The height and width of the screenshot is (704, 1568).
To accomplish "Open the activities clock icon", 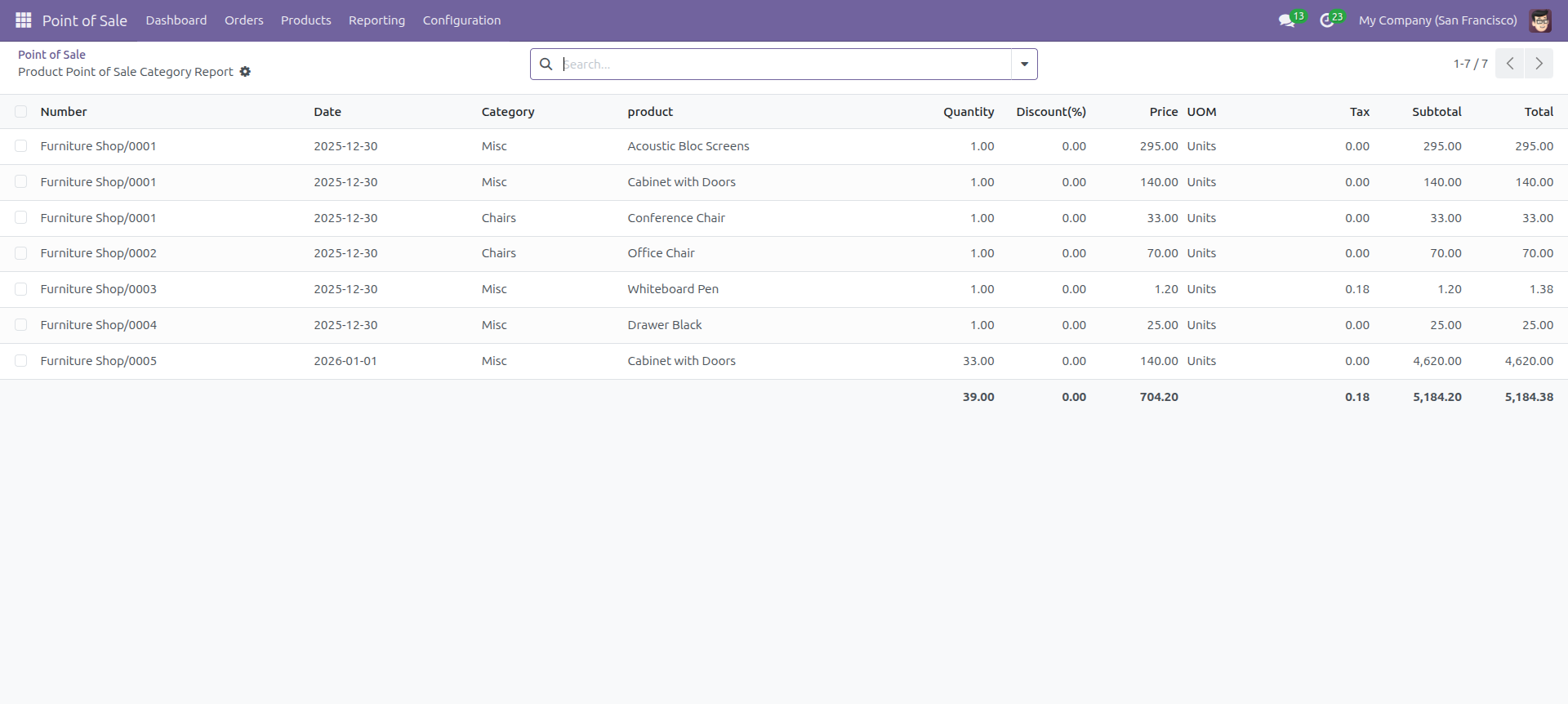I will click(x=1329, y=20).
